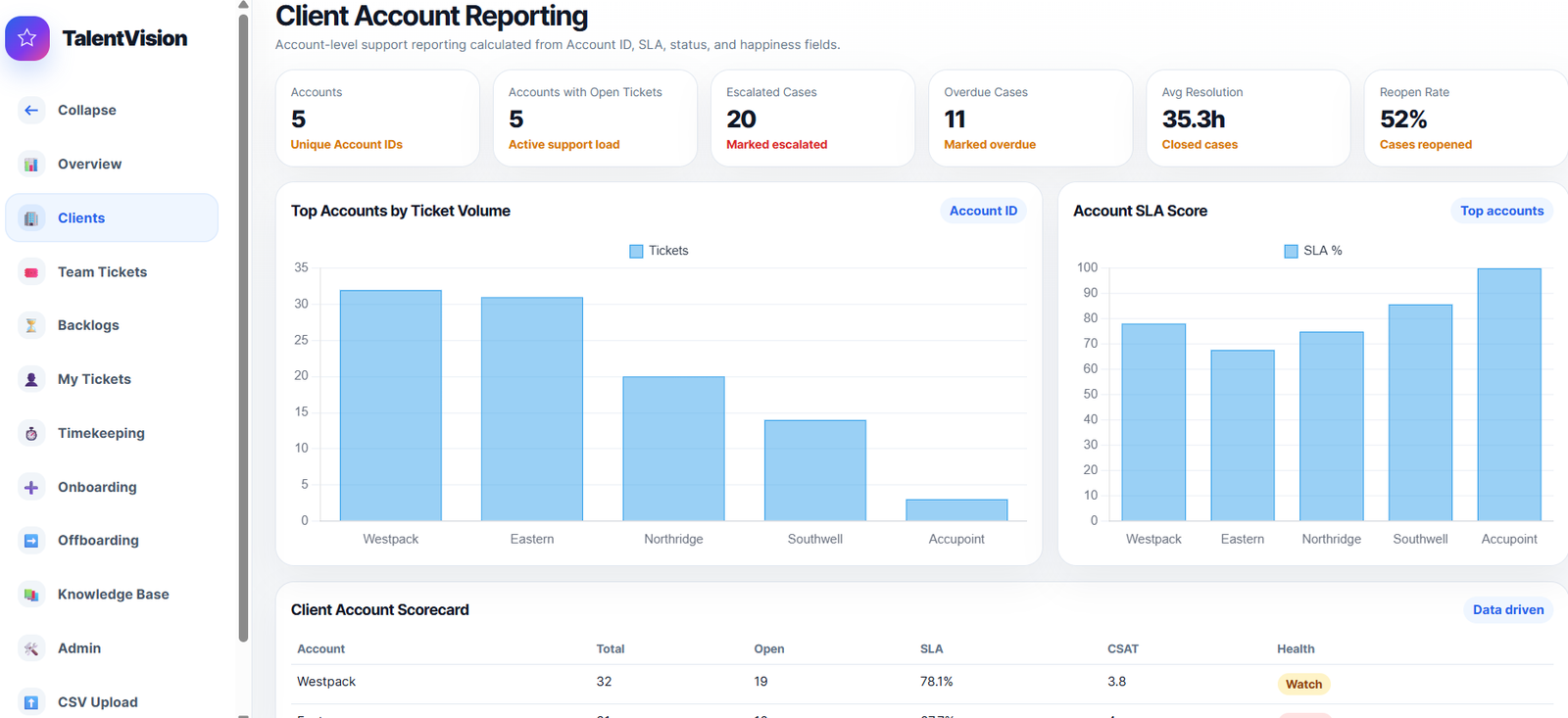The image size is (1568, 718).
Task: Click the Overview chart icon
Action: [x=31, y=164]
